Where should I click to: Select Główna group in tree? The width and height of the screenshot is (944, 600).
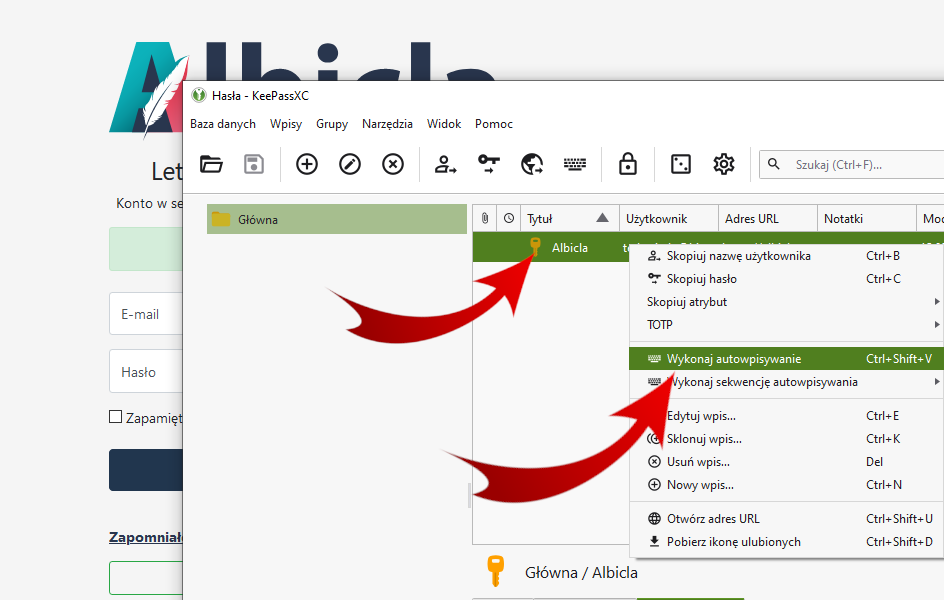pyautogui.click(x=337, y=219)
